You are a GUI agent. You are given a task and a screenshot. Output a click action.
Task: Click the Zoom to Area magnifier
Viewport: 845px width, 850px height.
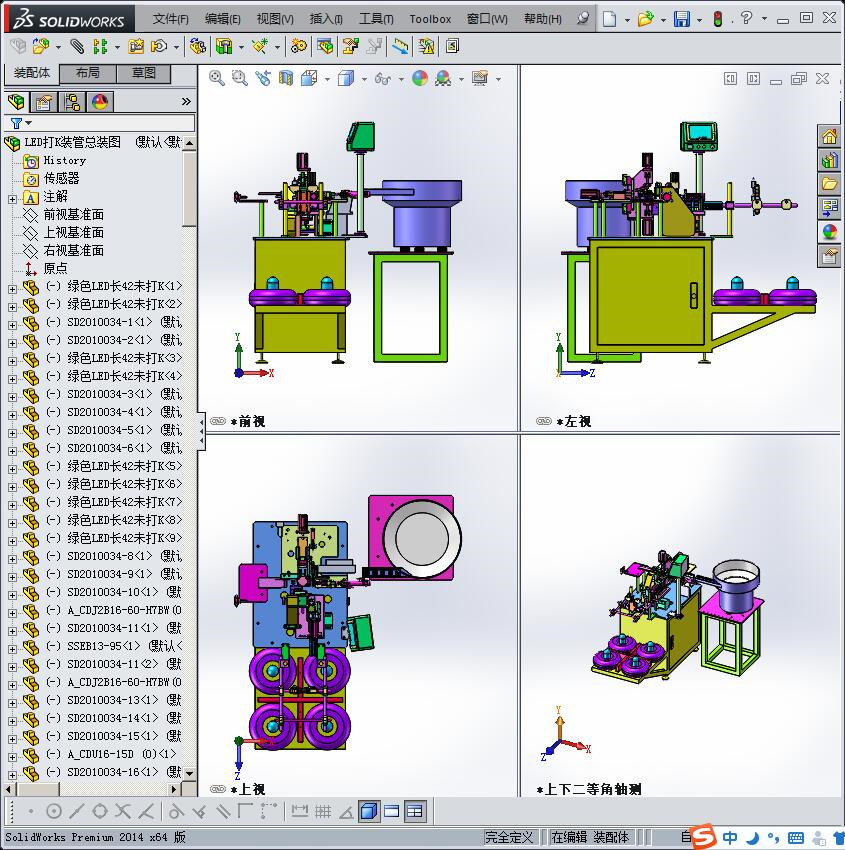coord(240,79)
